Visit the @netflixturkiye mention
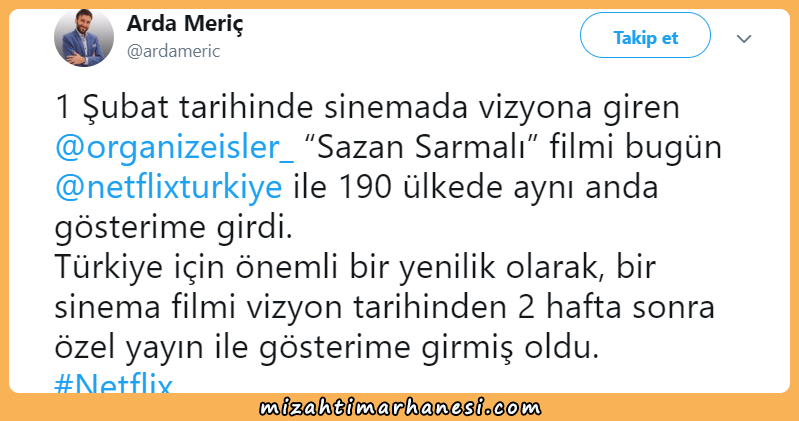The image size is (799, 421). click(x=168, y=188)
